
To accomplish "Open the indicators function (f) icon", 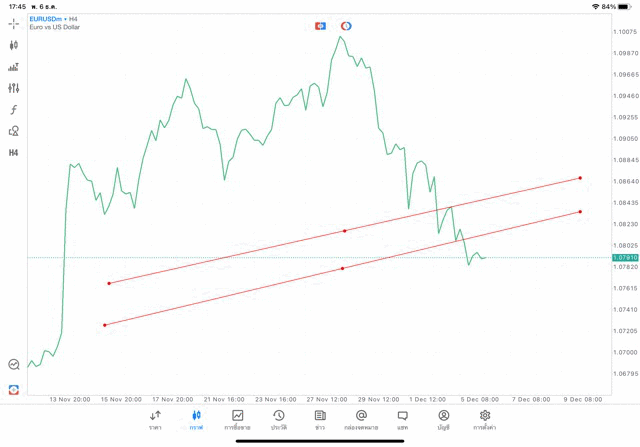I will click(14, 110).
